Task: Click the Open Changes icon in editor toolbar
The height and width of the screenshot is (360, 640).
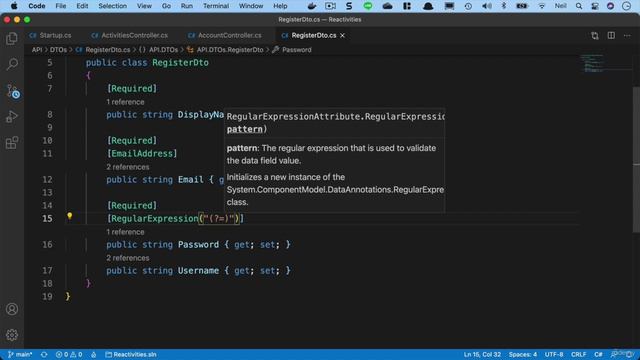Action: click(x=595, y=36)
